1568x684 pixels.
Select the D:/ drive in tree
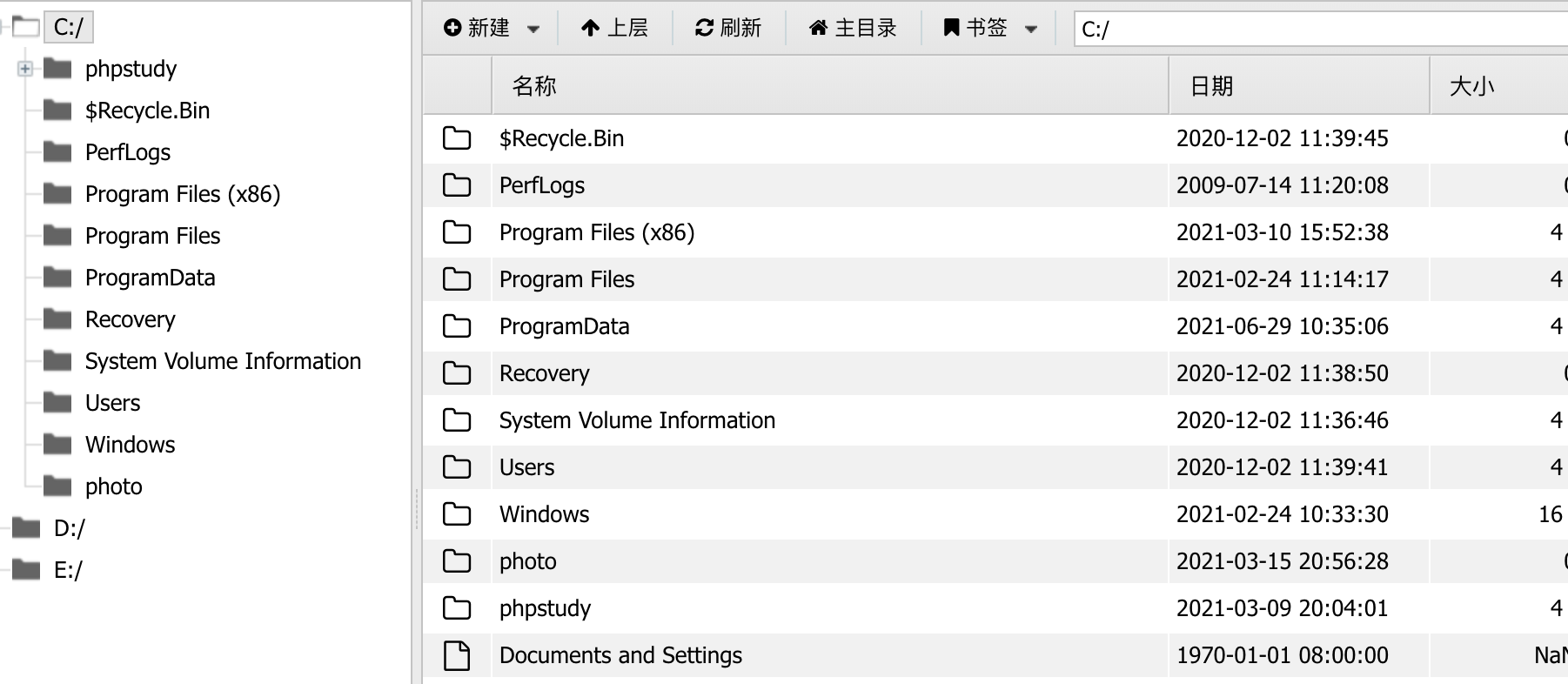[70, 528]
